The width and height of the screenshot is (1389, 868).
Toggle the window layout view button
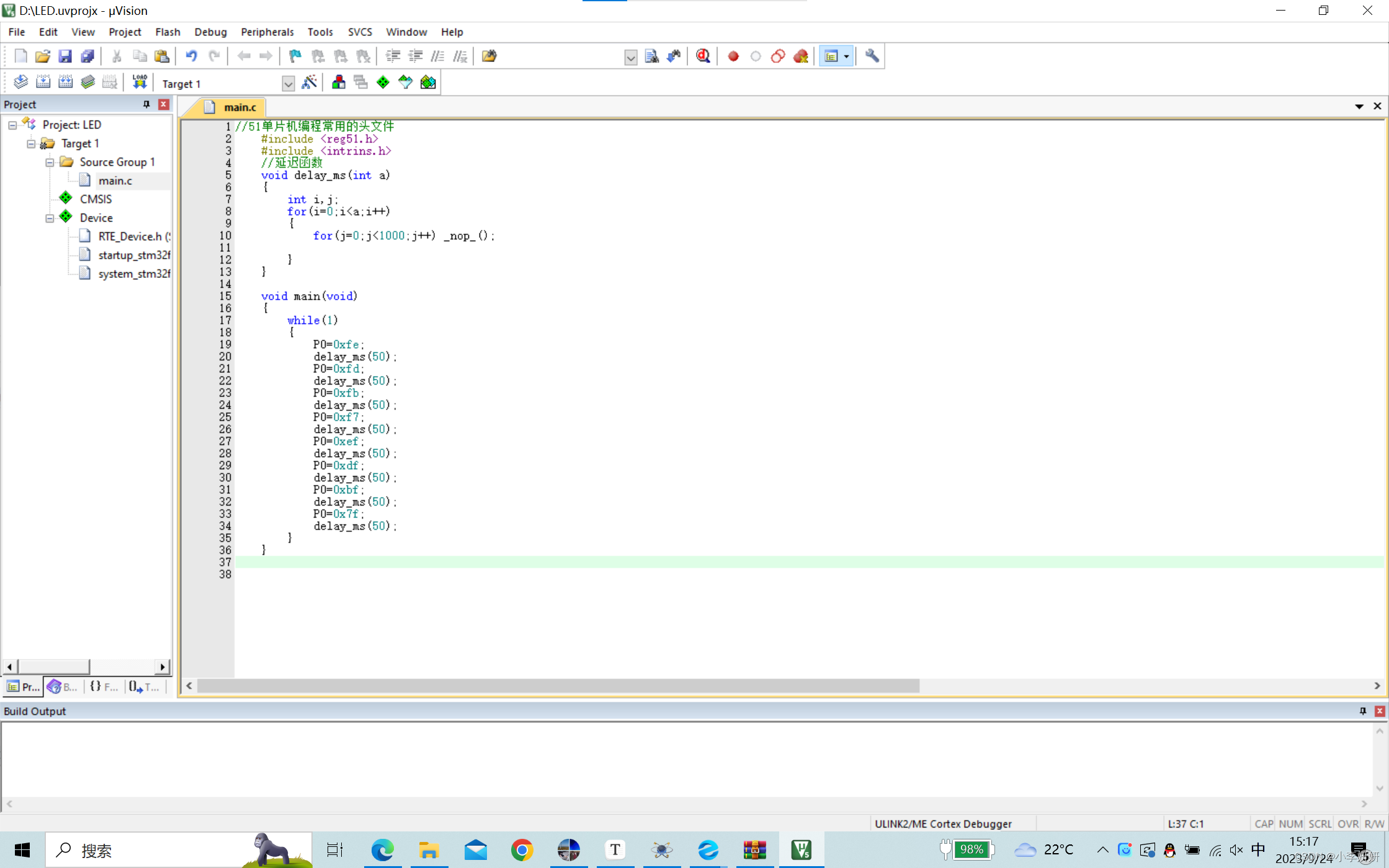[x=831, y=56]
